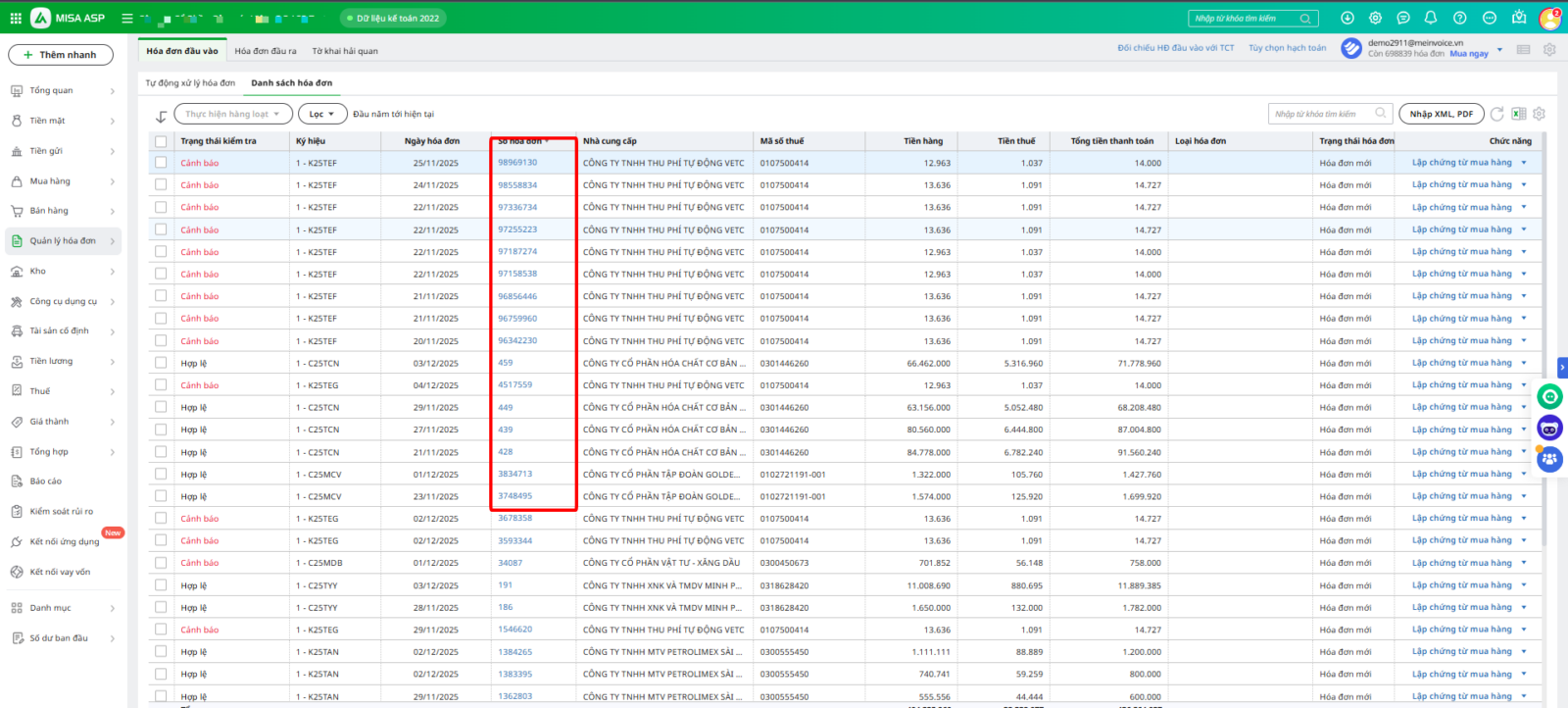Open the Lọc filter dropdown

pyautogui.click(x=322, y=114)
